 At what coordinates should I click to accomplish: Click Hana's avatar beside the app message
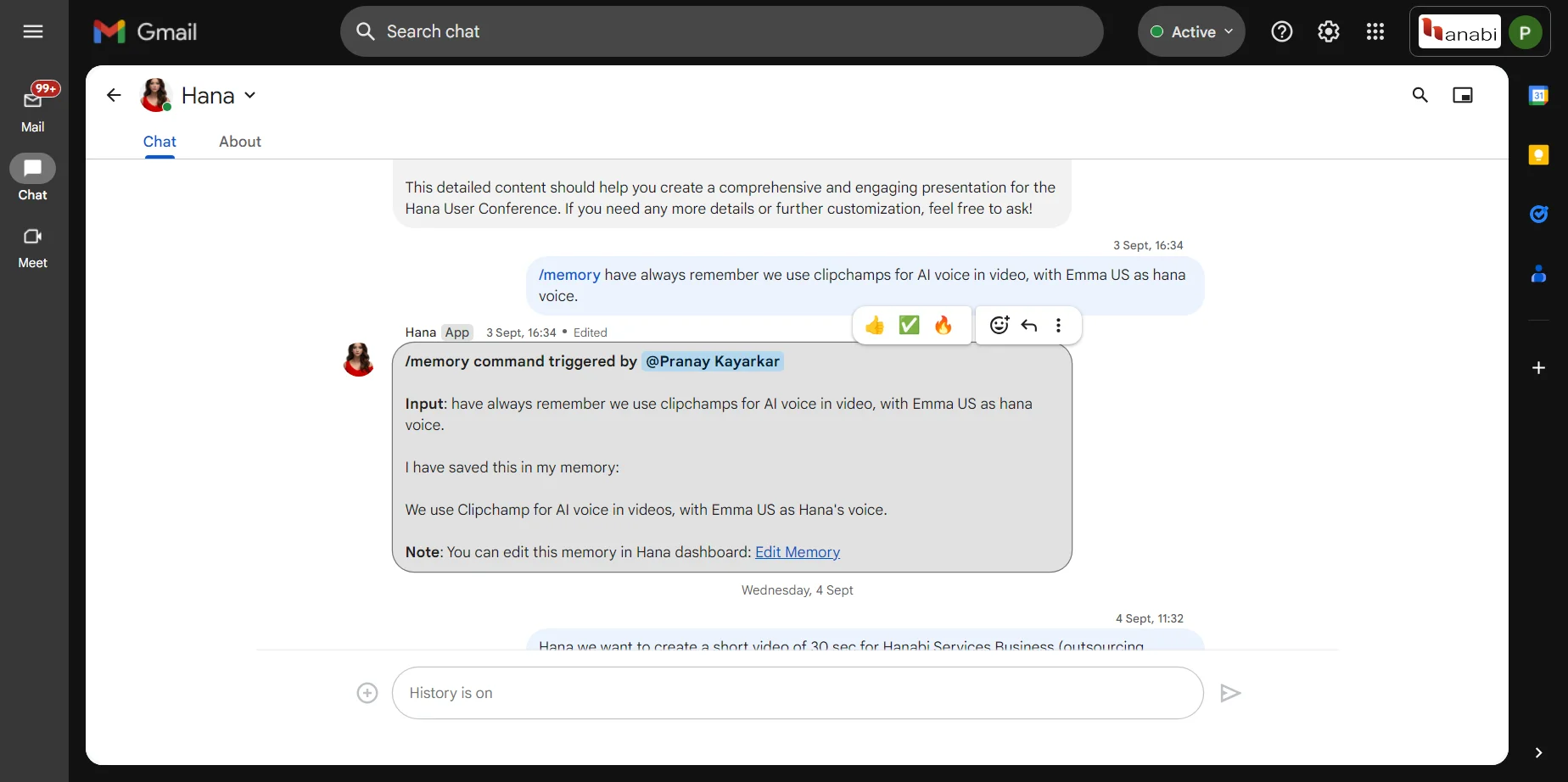pyautogui.click(x=358, y=360)
